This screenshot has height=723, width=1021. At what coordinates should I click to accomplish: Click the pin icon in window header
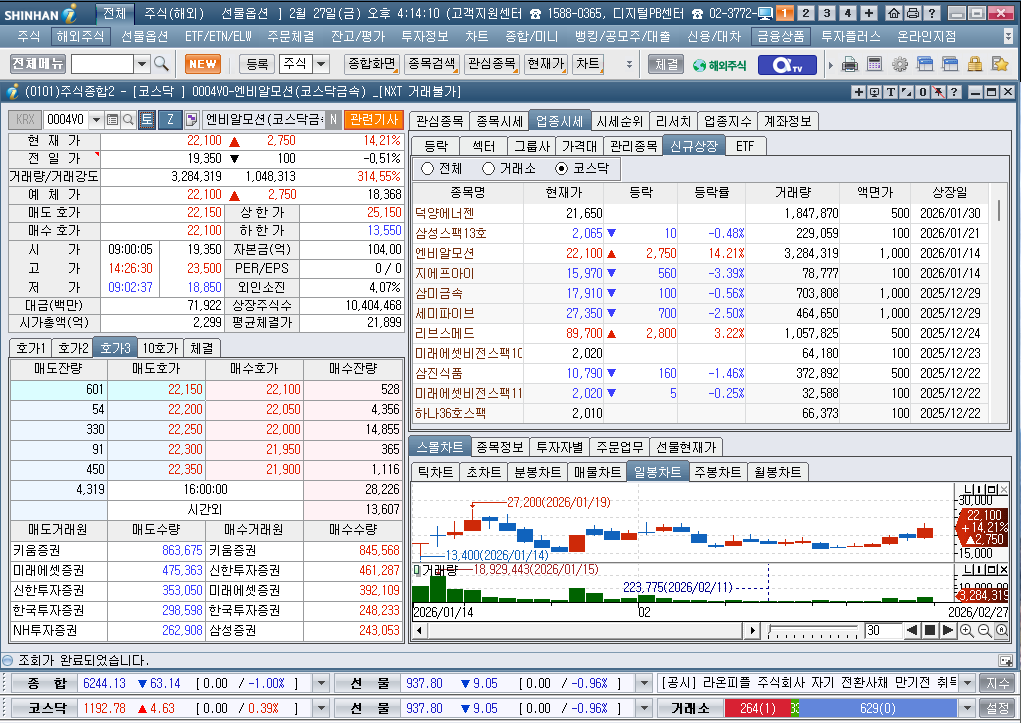click(x=938, y=92)
